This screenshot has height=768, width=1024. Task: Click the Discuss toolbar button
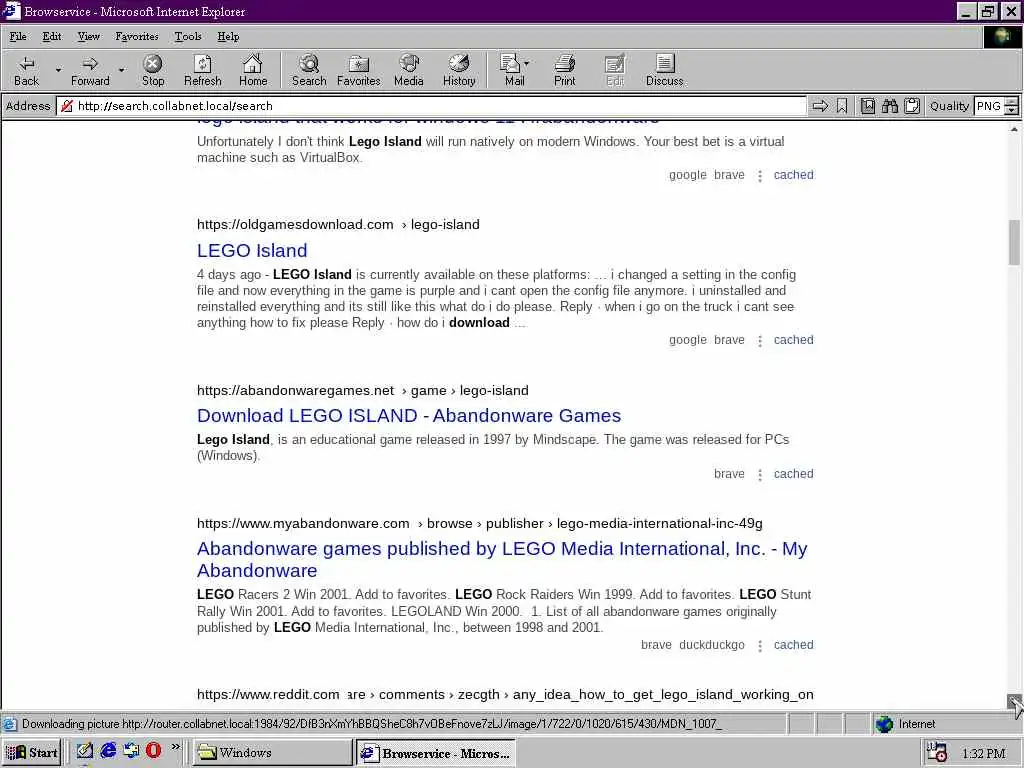coord(665,71)
